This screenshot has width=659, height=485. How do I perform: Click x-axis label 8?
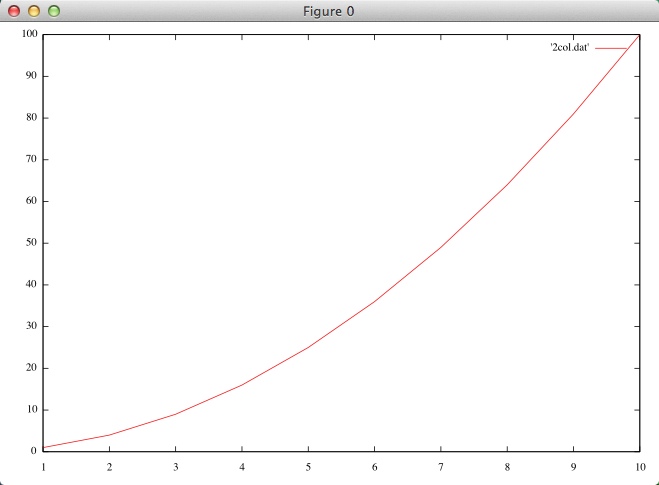pos(507,467)
